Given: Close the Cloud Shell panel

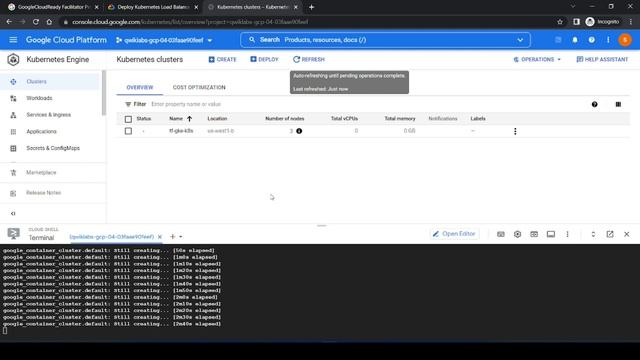Looking at the screenshot, I should [x=627, y=234].
